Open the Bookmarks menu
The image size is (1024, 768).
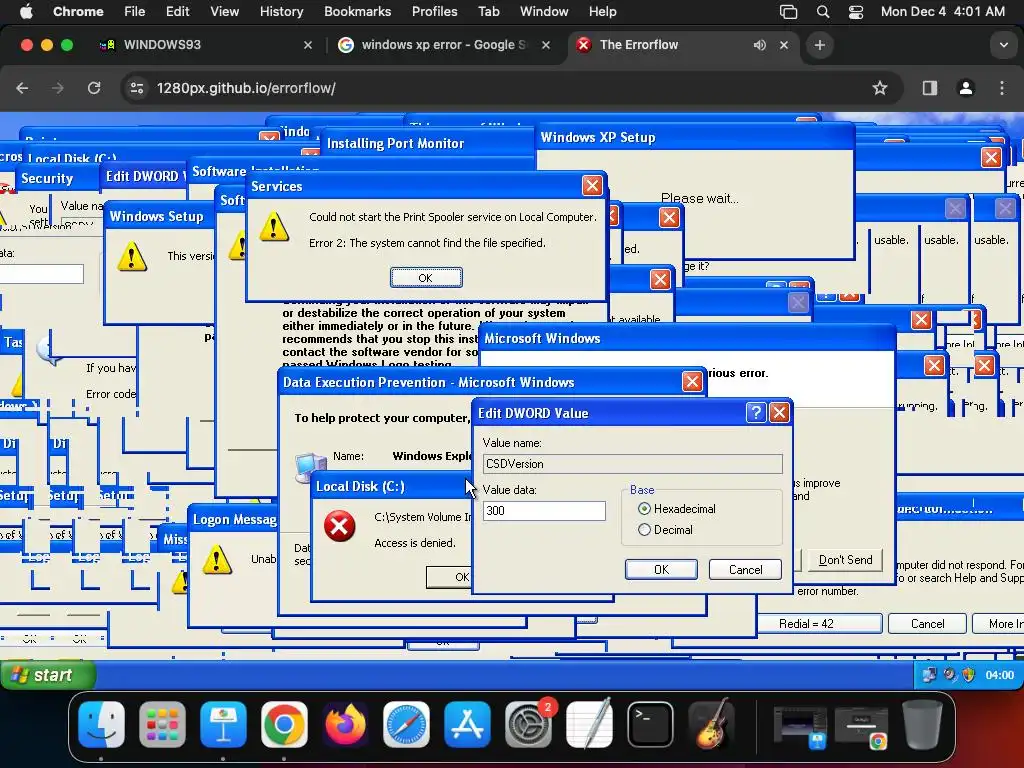[357, 11]
